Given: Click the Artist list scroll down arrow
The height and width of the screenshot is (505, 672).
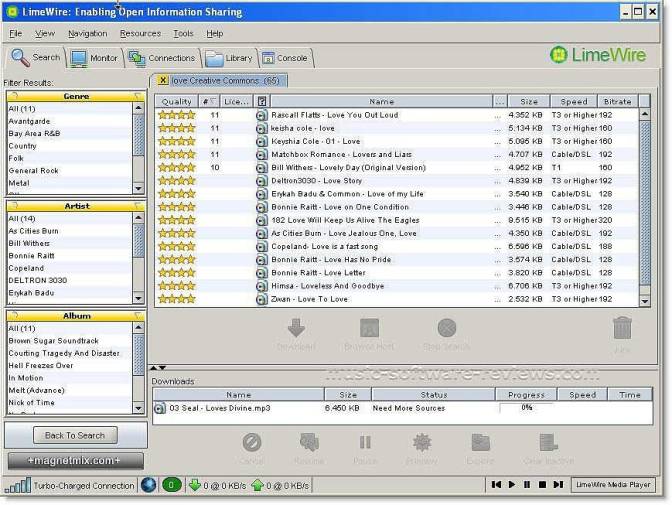Looking at the screenshot, I should point(138,298).
